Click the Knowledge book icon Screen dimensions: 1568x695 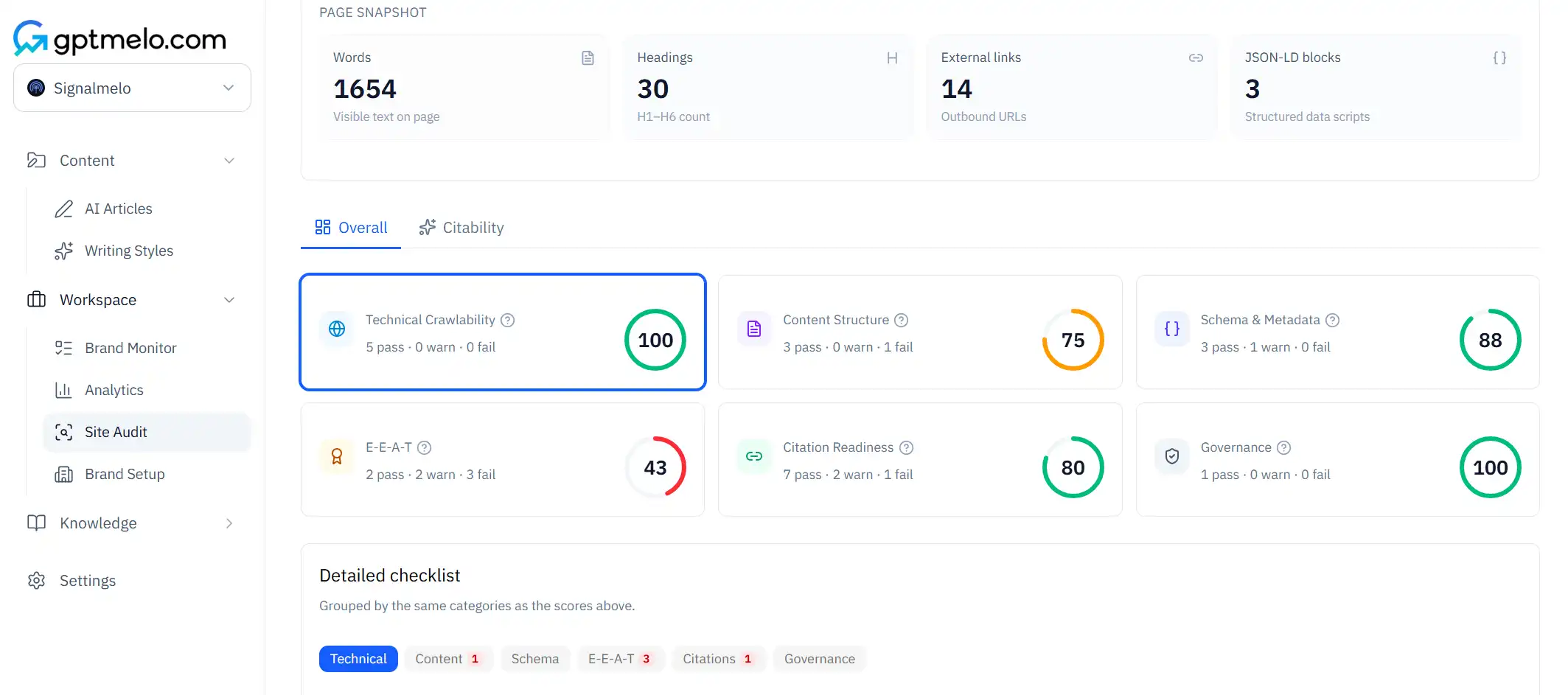point(36,523)
